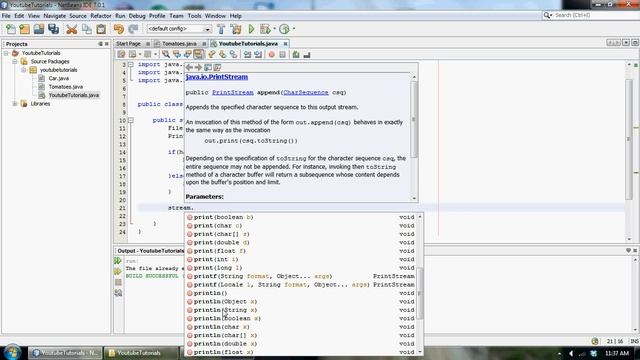Click the taskbar clock showing 11:37 AM

pyautogui.click(x=617, y=353)
